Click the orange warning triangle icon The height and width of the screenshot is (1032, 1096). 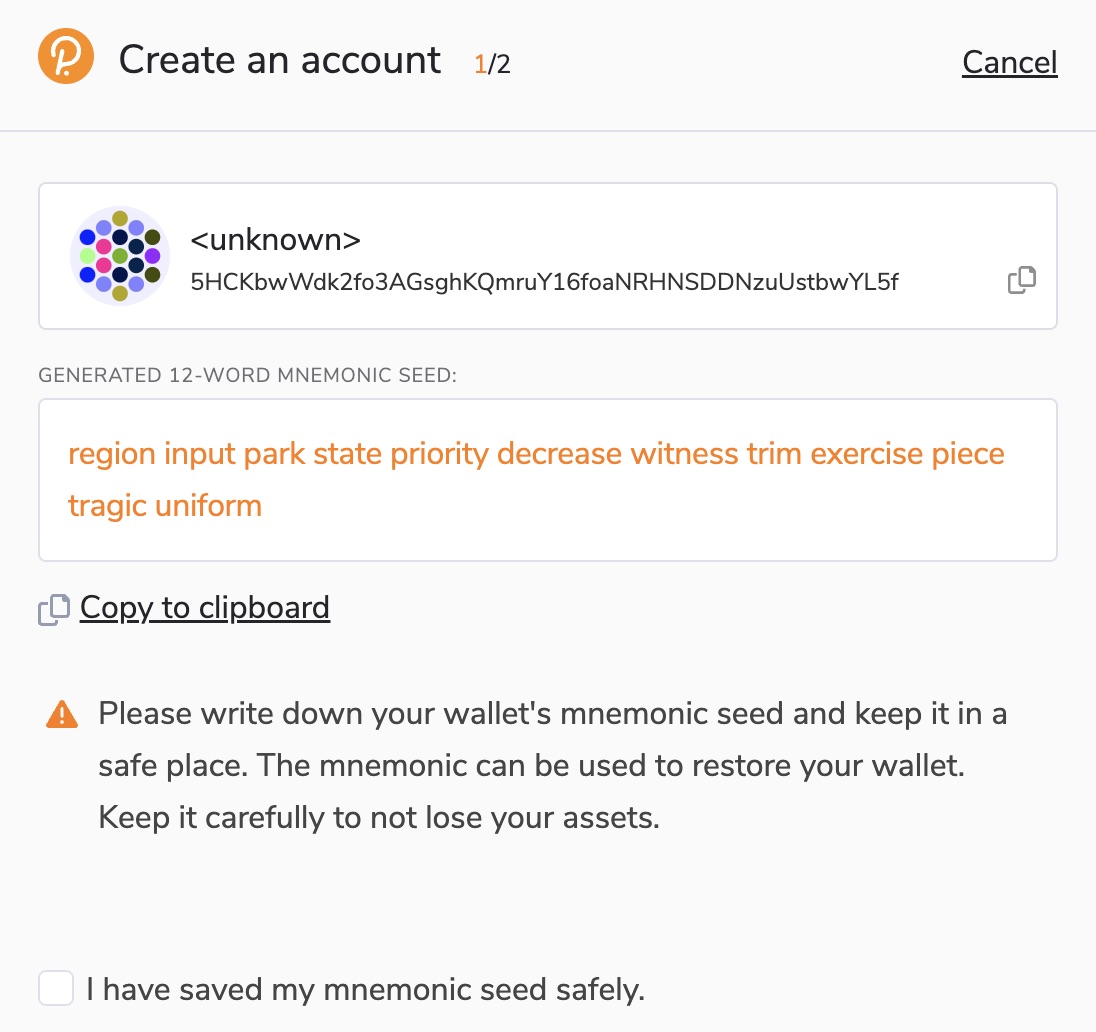tap(61, 712)
